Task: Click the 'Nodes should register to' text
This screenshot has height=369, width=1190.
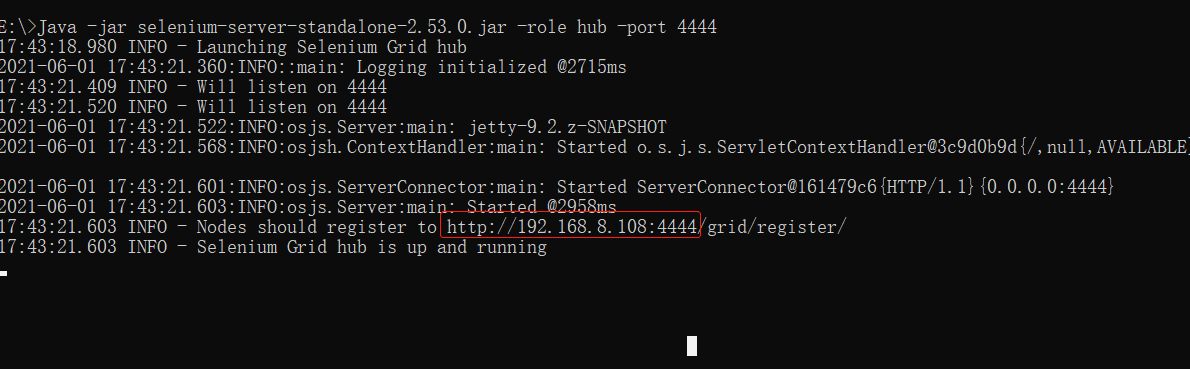Action: [317, 227]
